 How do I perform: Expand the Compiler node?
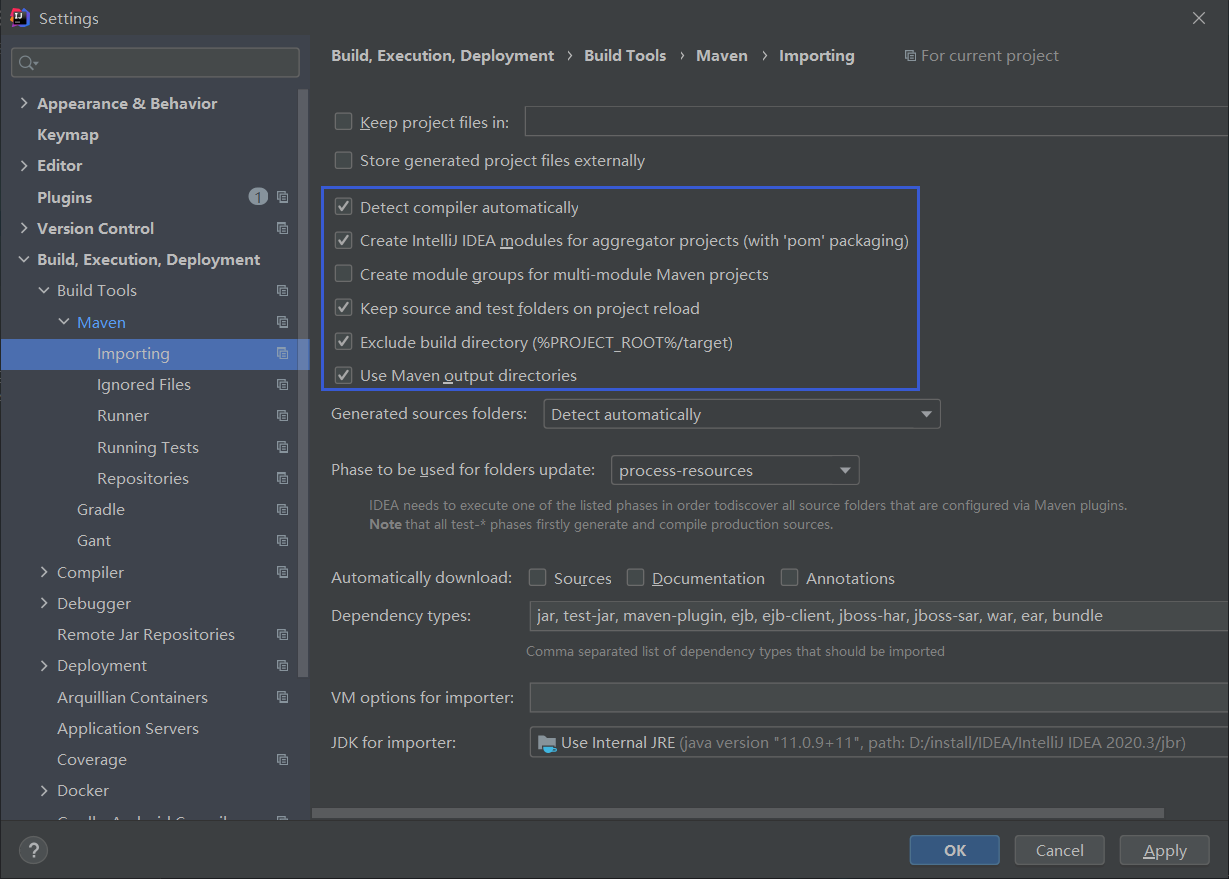(44, 572)
